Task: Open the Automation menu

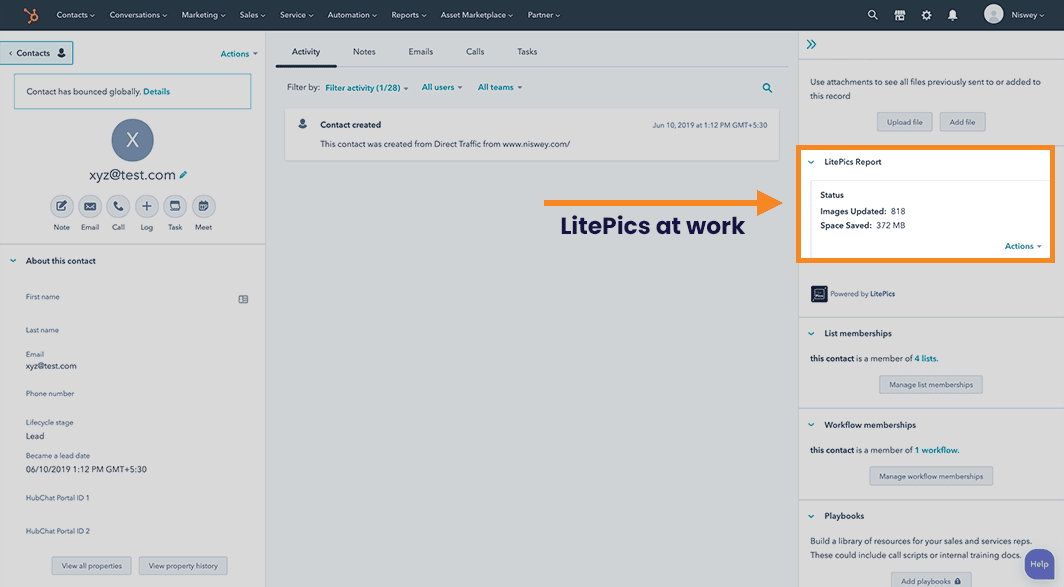Action: coord(352,15)
